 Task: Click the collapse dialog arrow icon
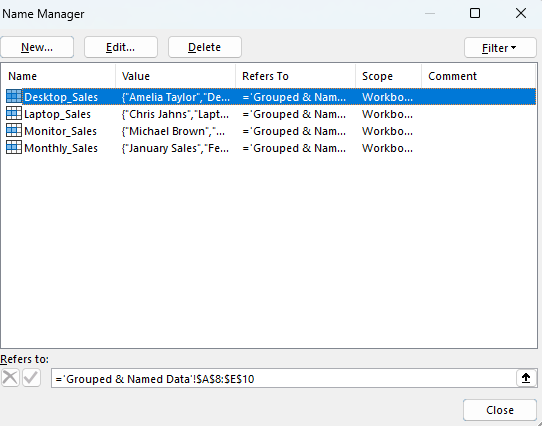click(x=526, y=378)
